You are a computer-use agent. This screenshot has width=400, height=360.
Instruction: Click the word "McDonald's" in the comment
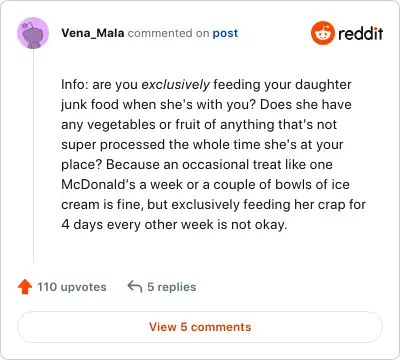coord(98,184)
